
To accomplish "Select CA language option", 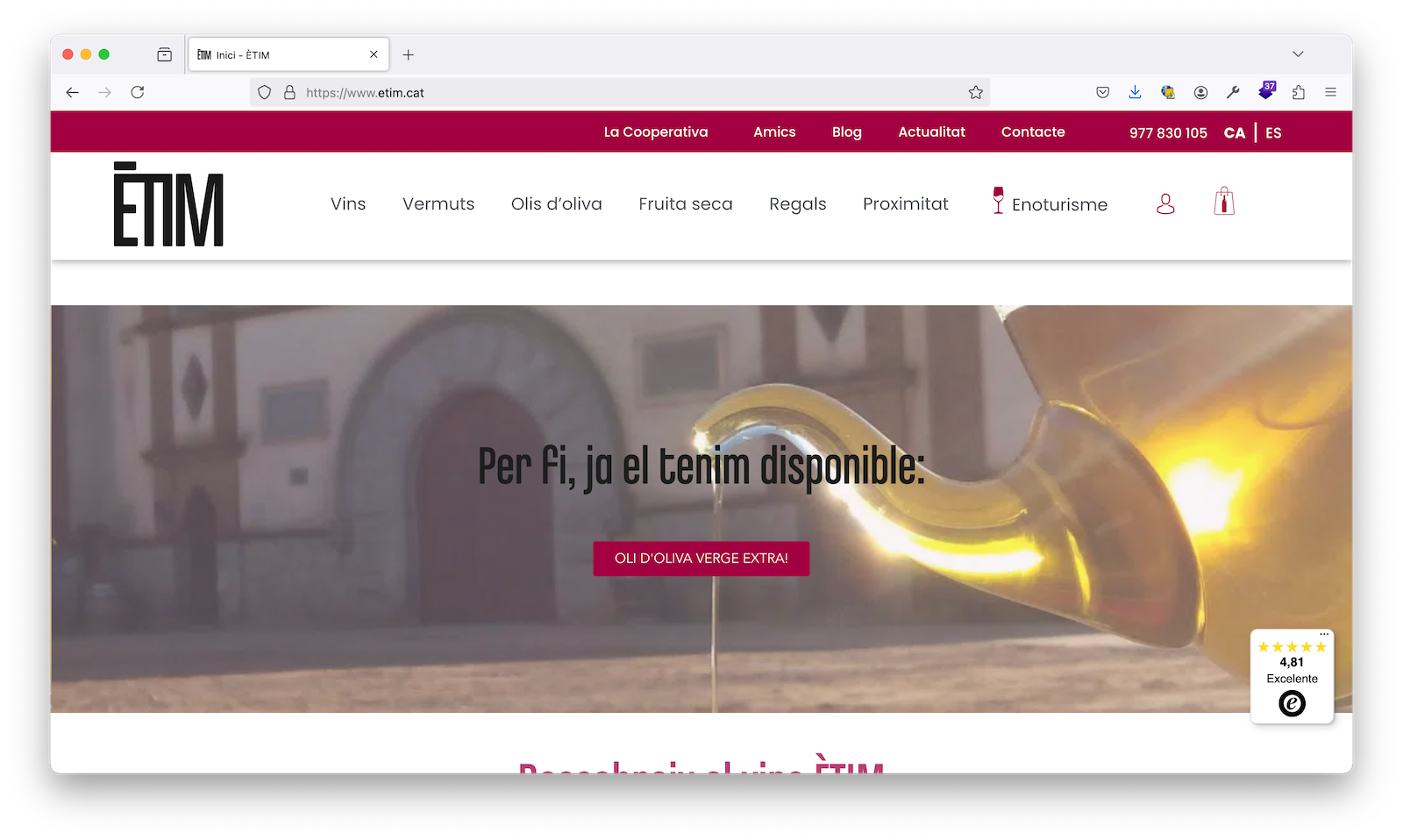I will (x=1234, y=133).
